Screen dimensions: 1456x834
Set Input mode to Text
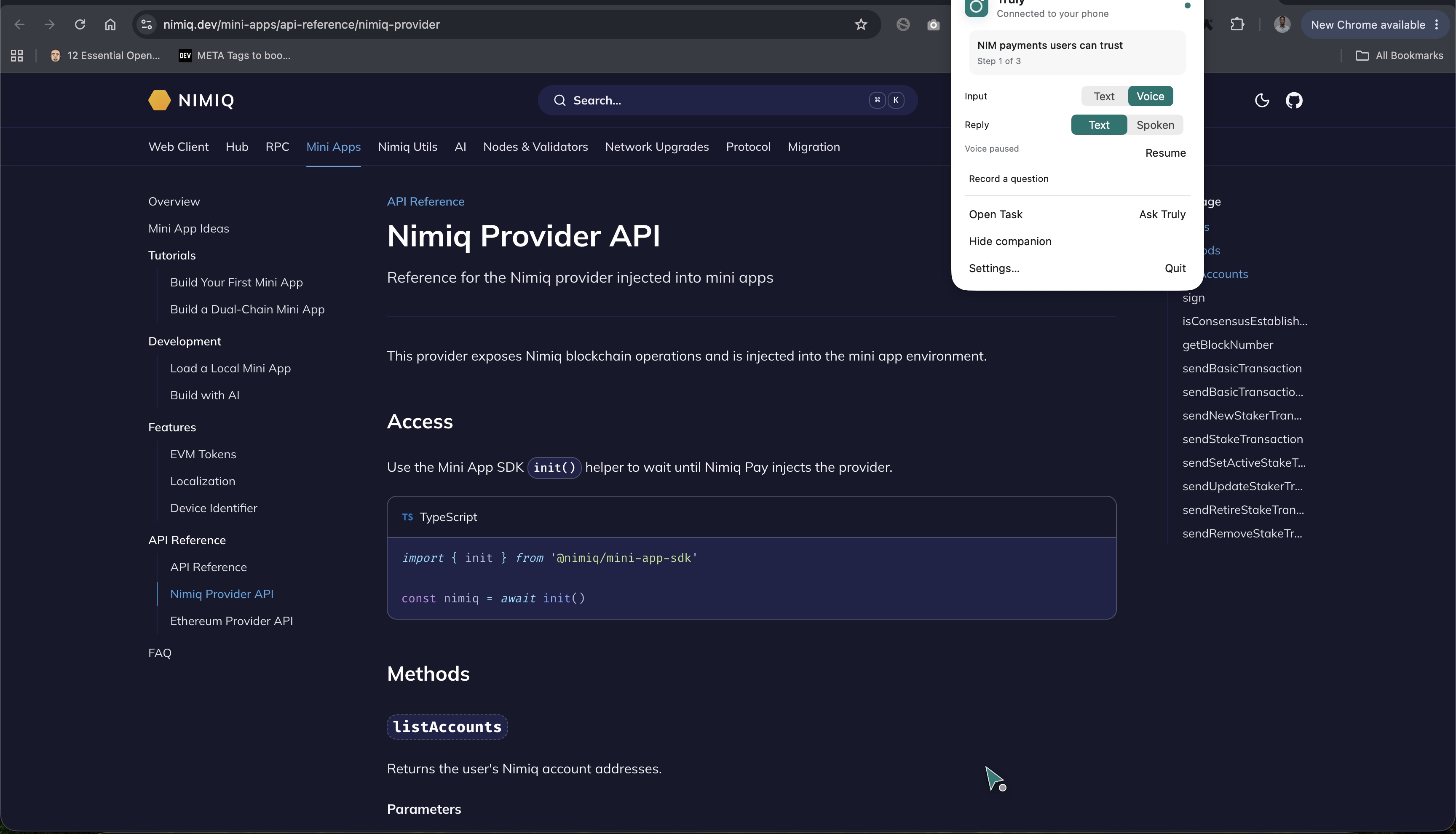(x=1104, y=96)
